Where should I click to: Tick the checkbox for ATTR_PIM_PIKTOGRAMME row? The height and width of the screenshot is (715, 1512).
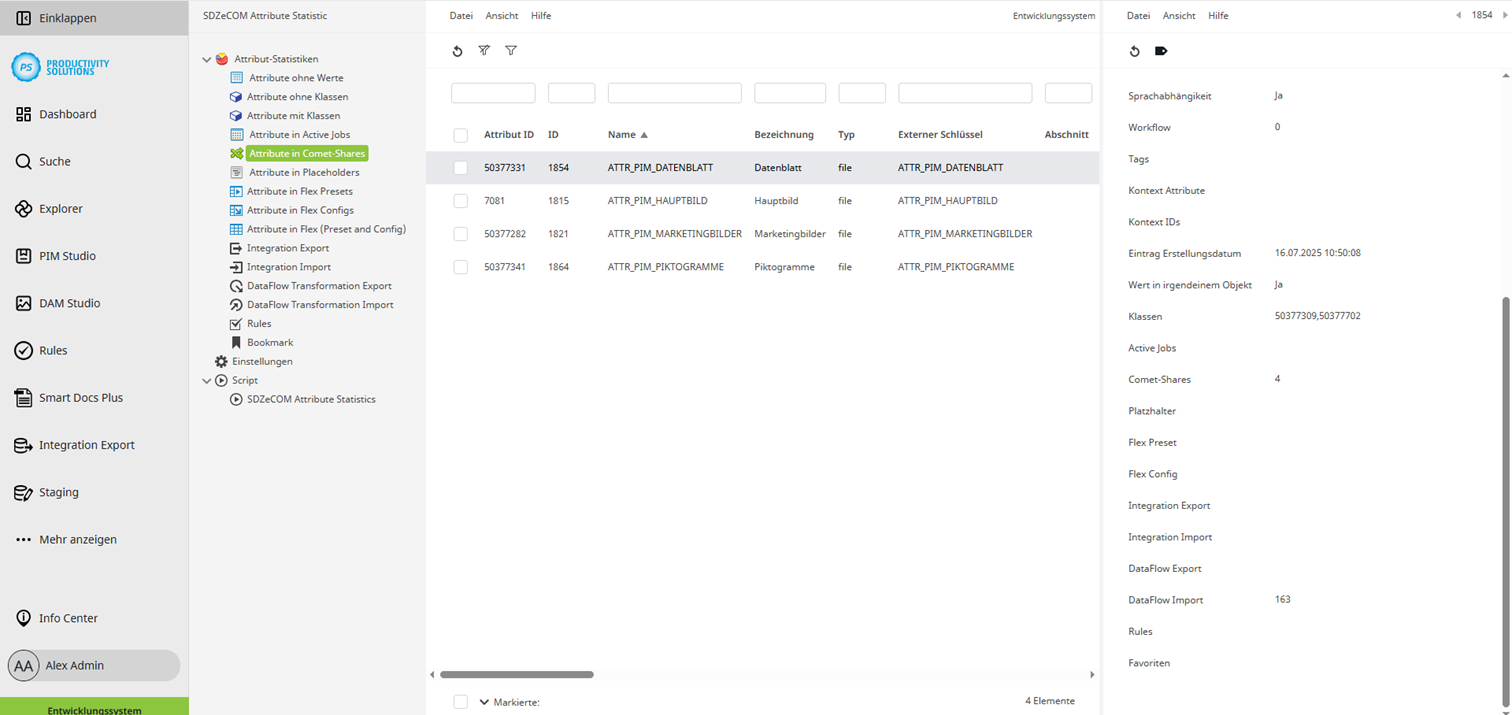click(461, 267)
